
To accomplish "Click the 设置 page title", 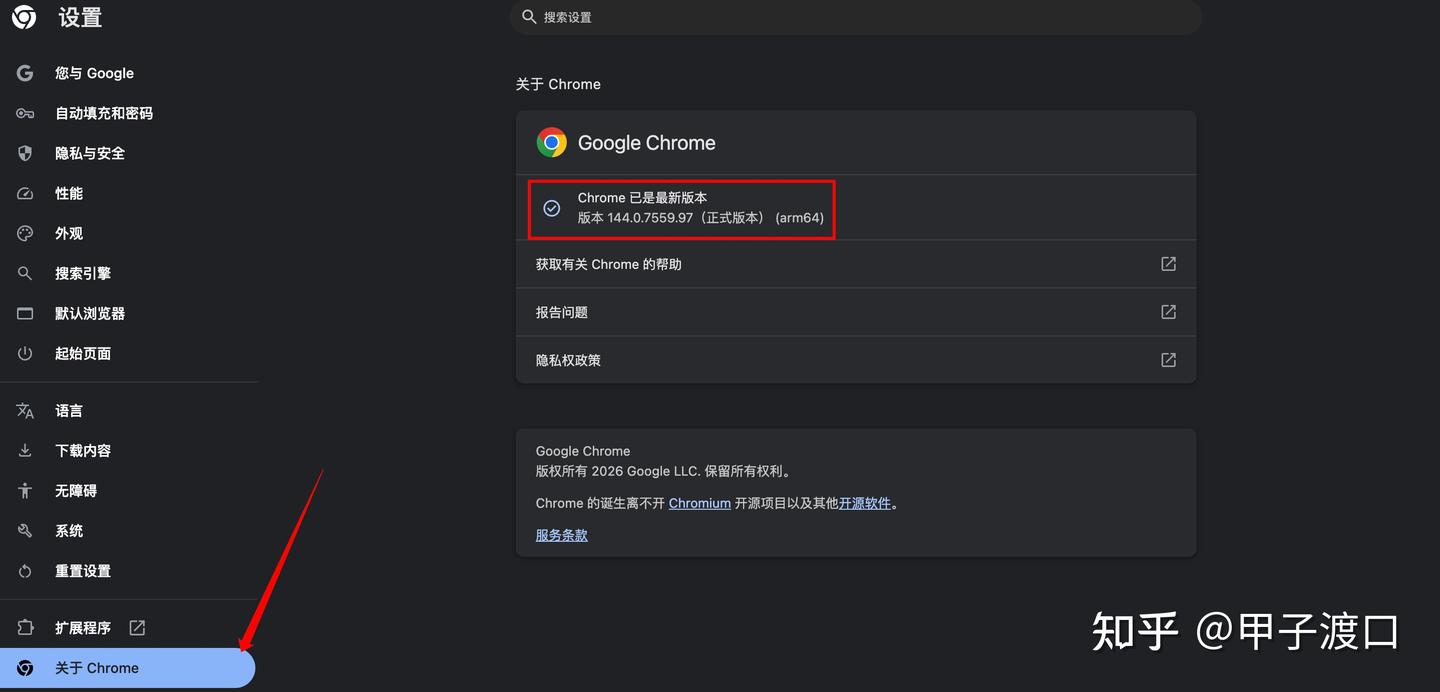I will coord(80,17).
